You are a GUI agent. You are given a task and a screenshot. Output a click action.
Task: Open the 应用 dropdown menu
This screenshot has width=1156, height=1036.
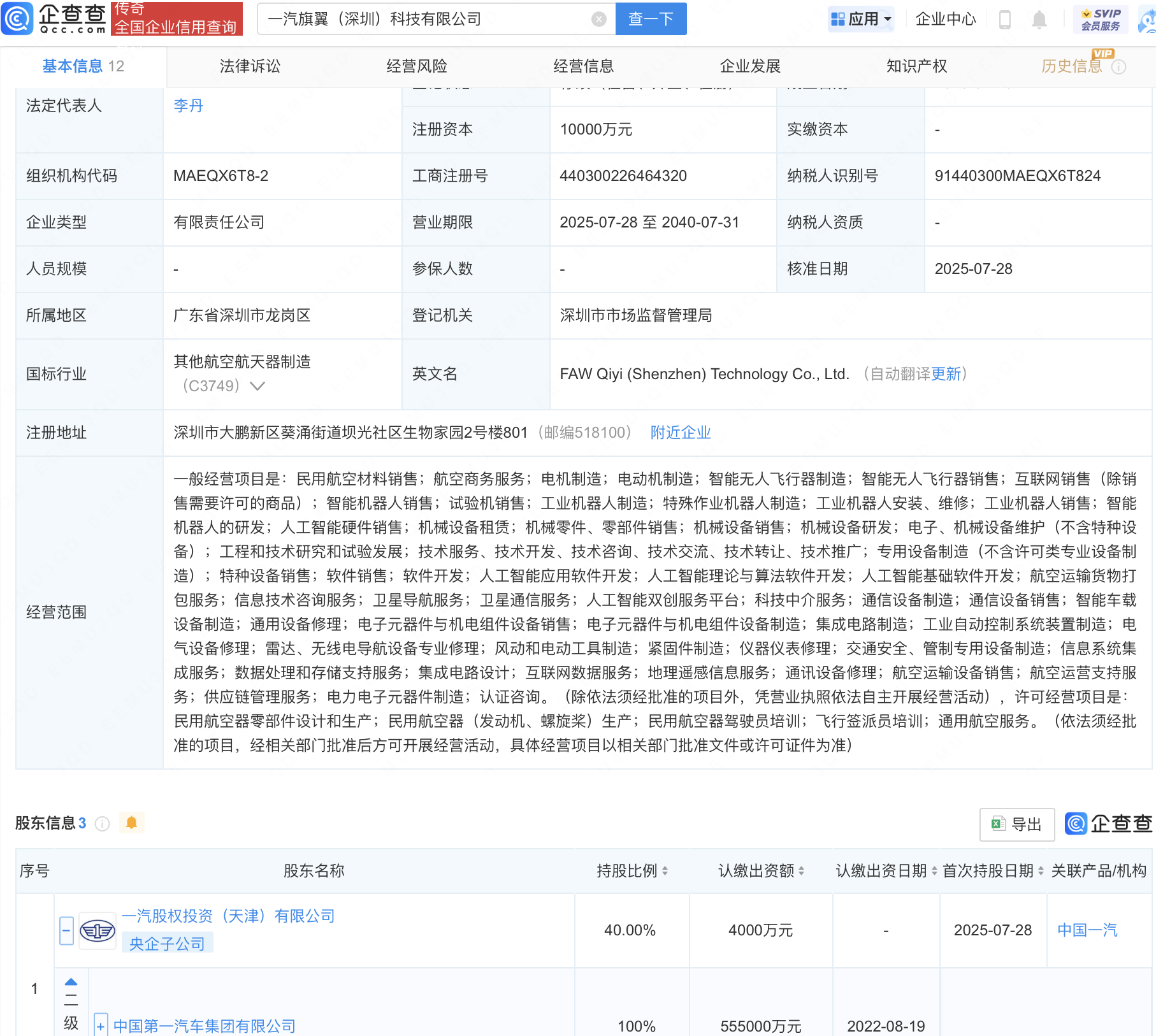861,19
